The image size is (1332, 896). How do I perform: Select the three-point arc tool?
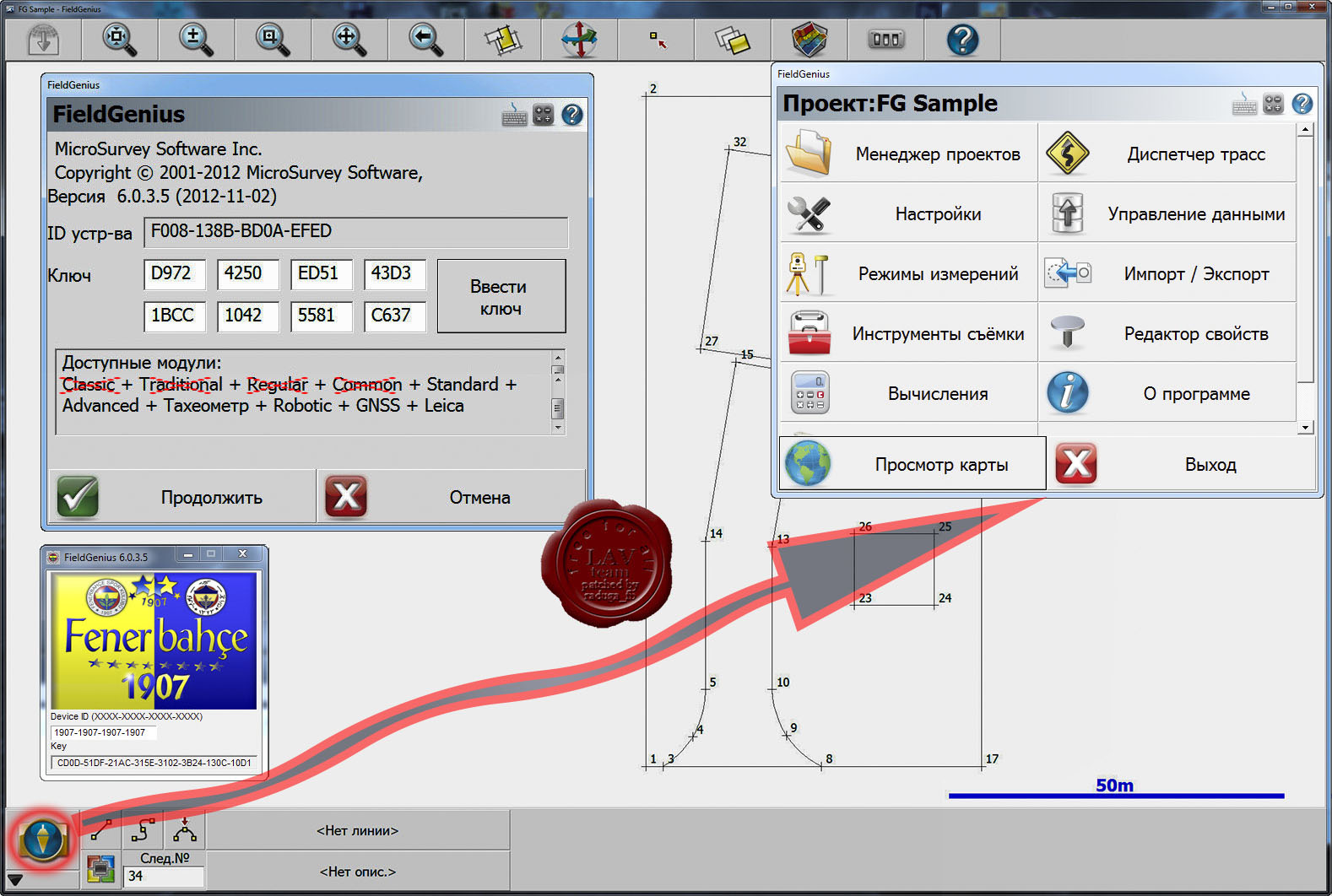[x=184, y=831]
